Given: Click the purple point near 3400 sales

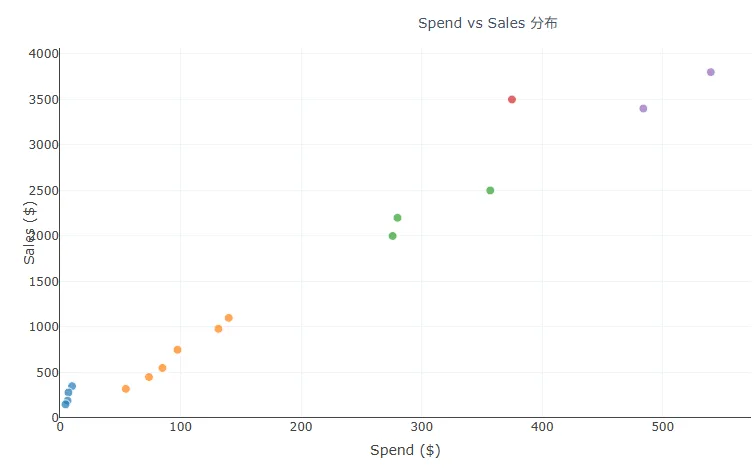Looking at the screenshot, I should 643,109.
